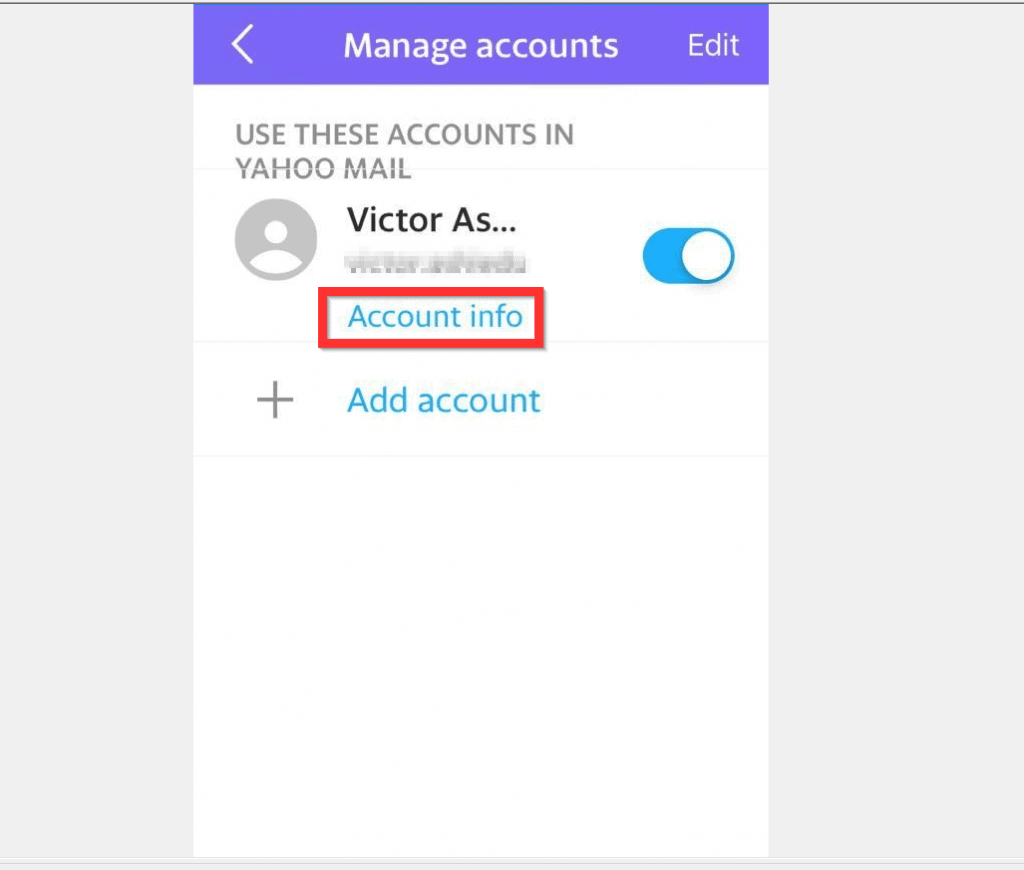Click the word YAHOO MAIL in section header
Image resolution: width=1024 pixels, height=870 pixels.
(x=323, y=169)
